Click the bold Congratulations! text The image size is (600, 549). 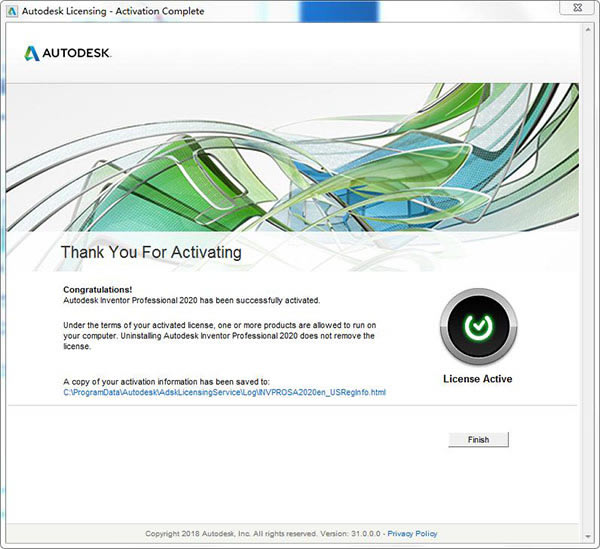pos(97,289)
